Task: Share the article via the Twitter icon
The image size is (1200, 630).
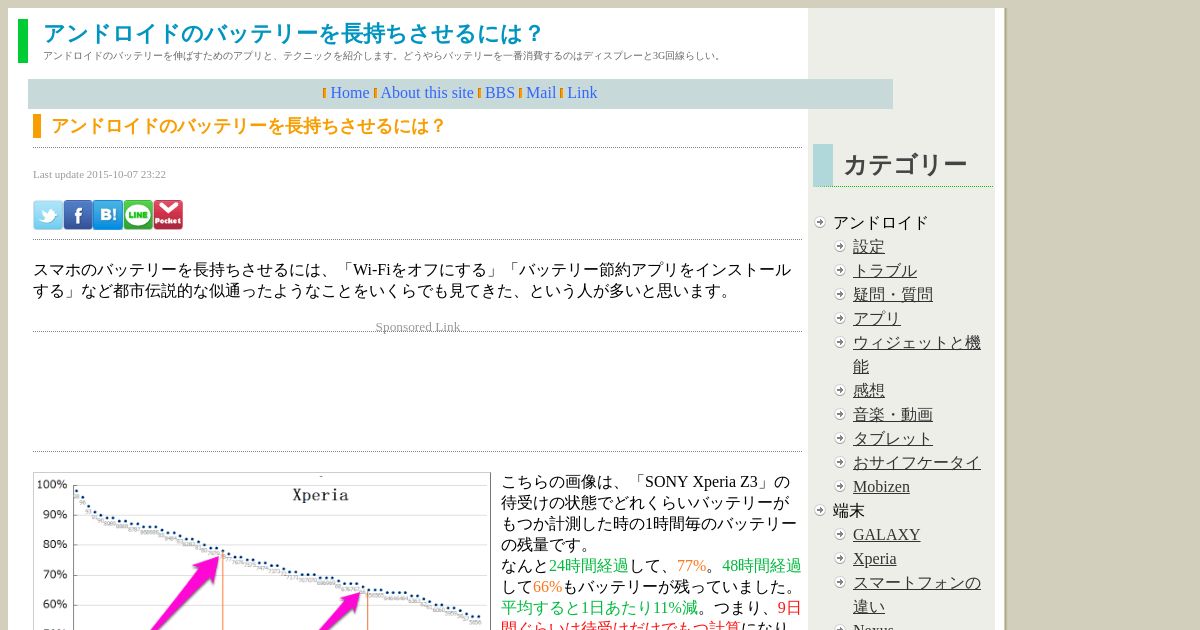Action: tap(48, 215)
